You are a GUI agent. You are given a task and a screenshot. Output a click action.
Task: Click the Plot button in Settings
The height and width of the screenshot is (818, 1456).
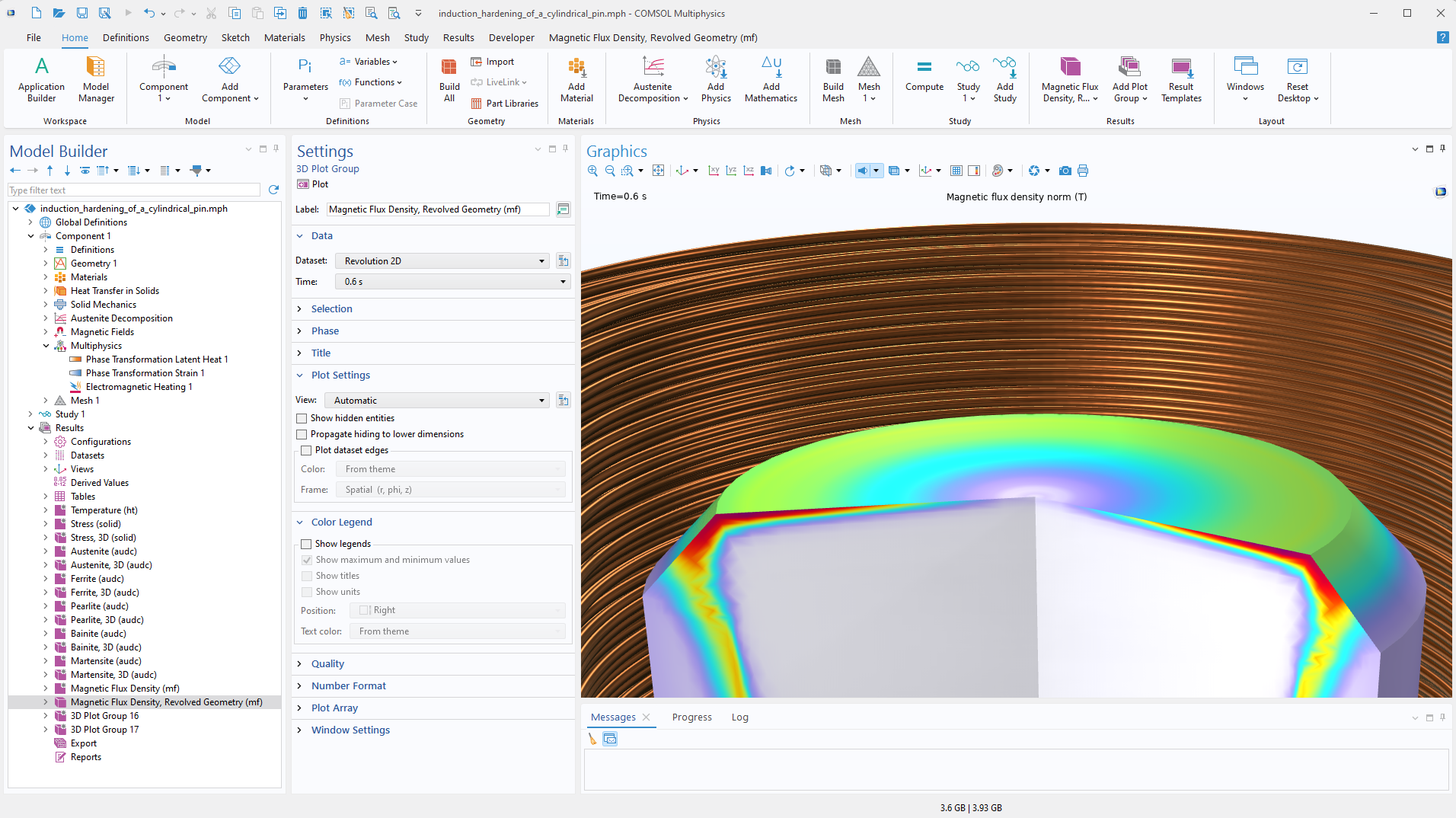tap(313, 184)
